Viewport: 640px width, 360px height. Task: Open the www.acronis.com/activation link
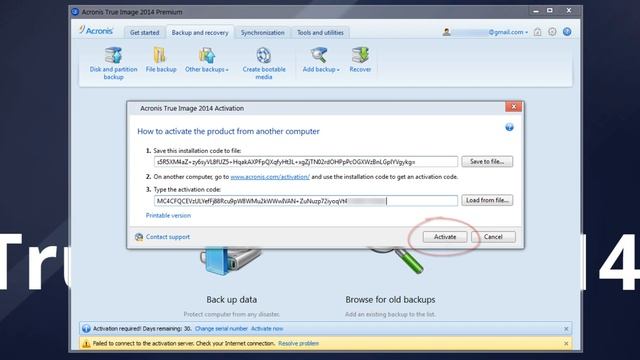click(270, 177)
